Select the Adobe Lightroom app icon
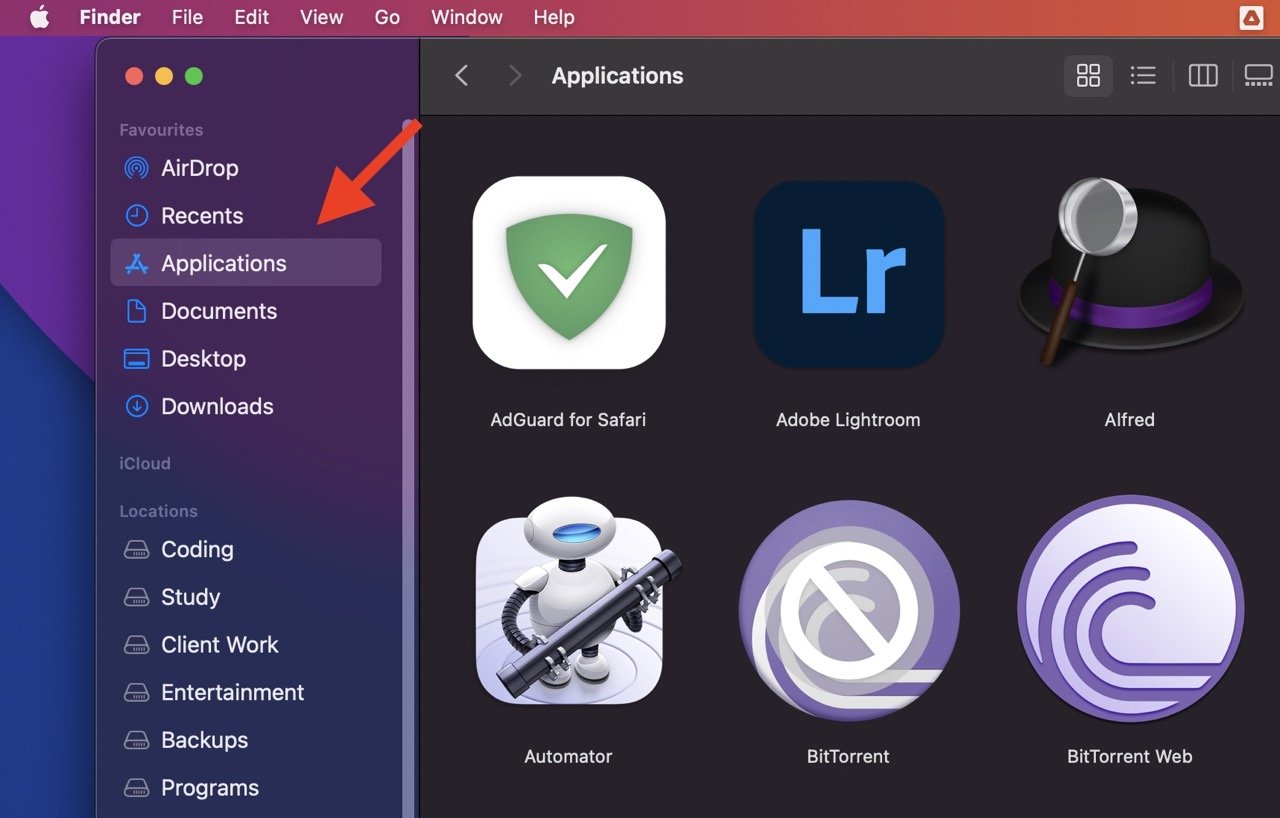This screenshot has width=1280, height=818. click(849, 273)
